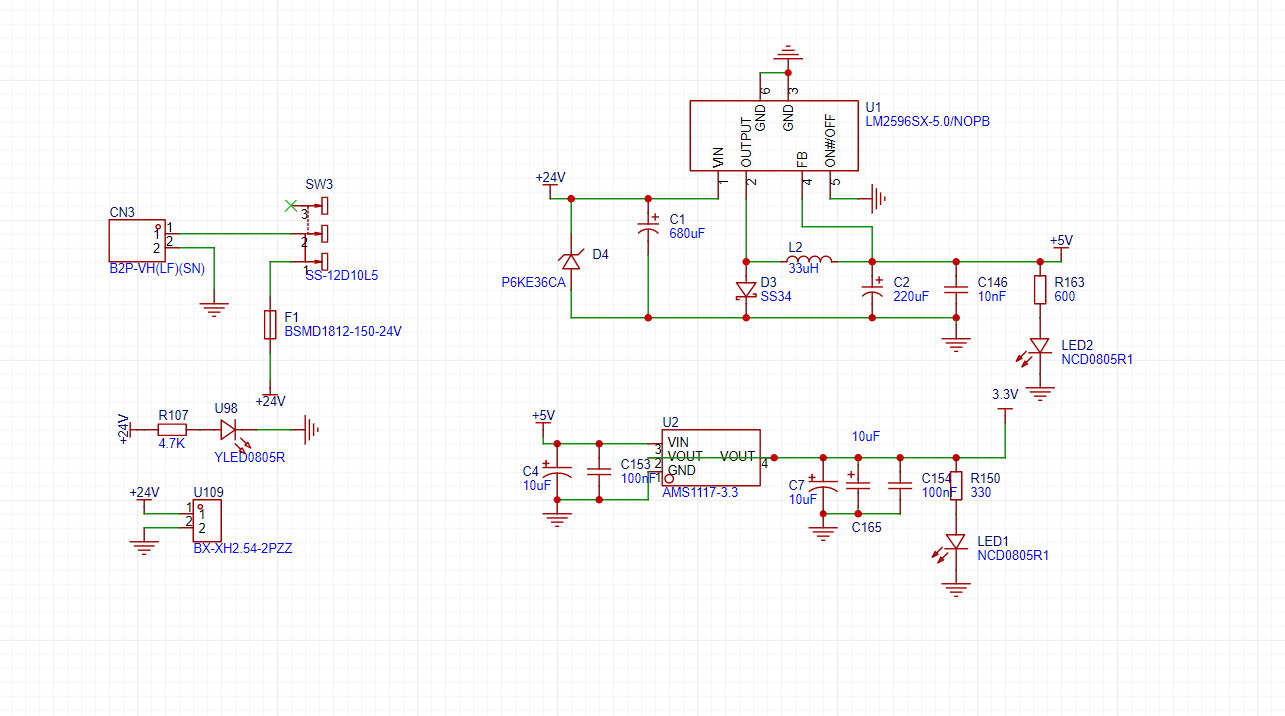Viewport: 1285px width, 716px height.
Task: Select the green no-connect X marker near SW3
Action: pyautogui.click(x=291, y=205)
